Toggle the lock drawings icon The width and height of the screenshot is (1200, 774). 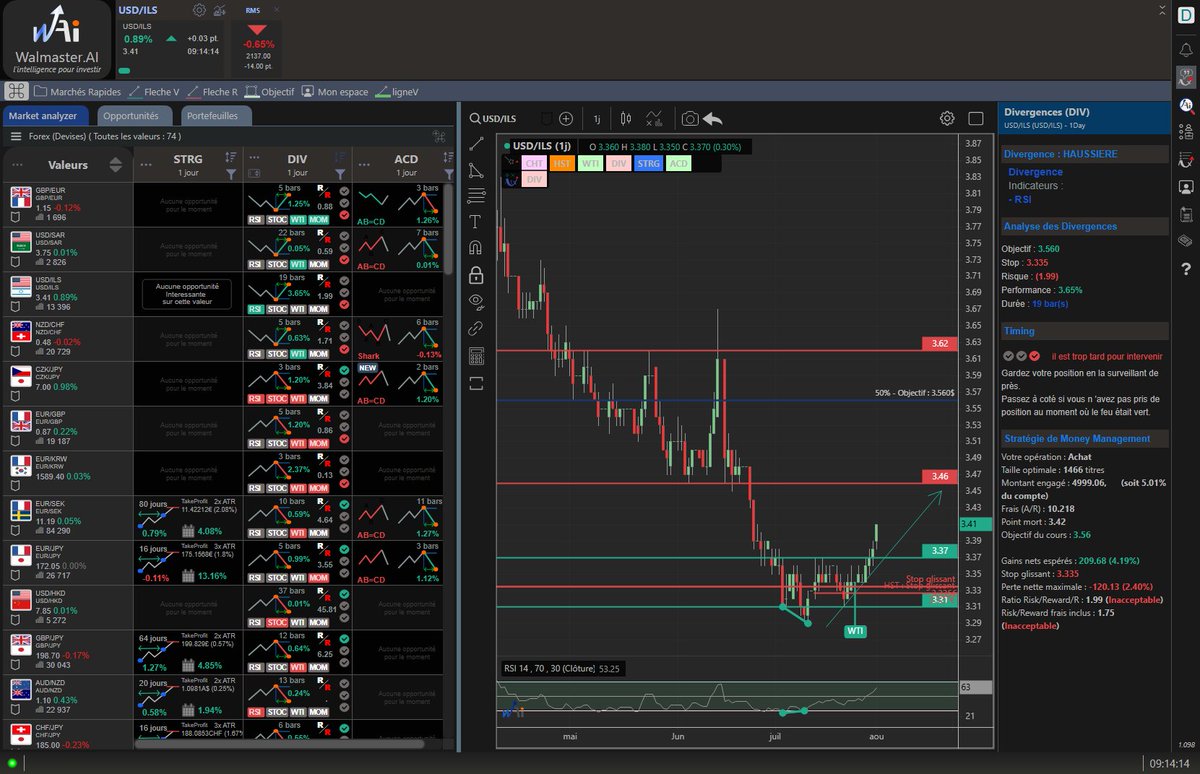(476, 274)
